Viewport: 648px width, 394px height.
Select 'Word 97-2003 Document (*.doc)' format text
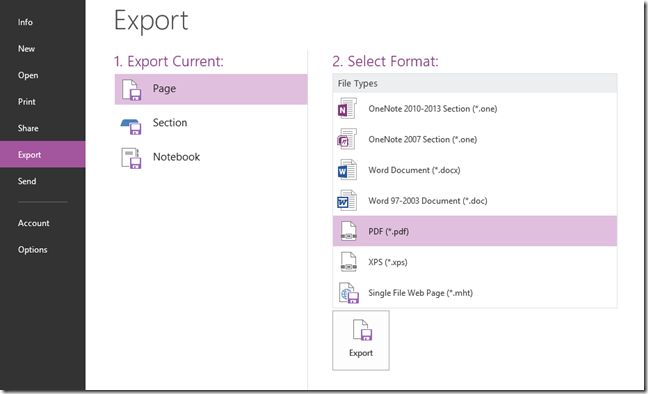point(428,201)
